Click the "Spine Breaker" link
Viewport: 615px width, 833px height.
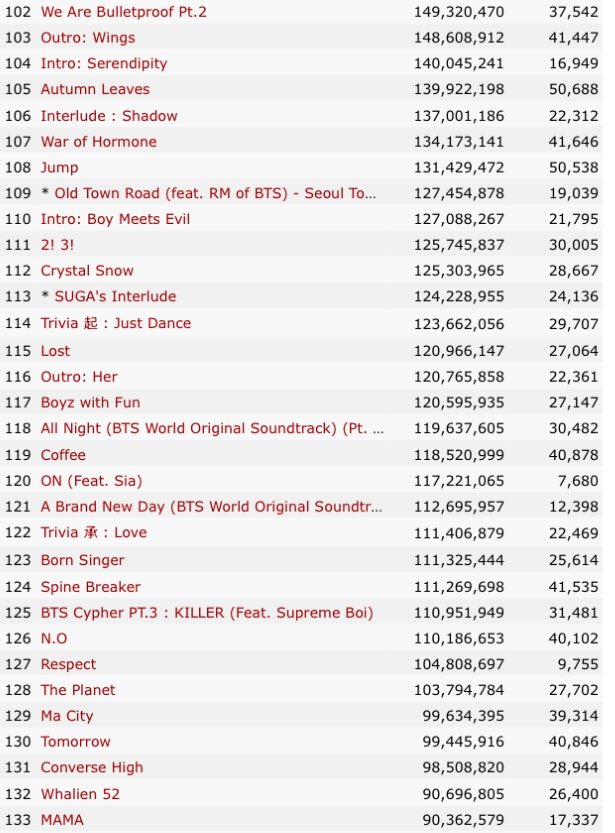coord(90,587)
